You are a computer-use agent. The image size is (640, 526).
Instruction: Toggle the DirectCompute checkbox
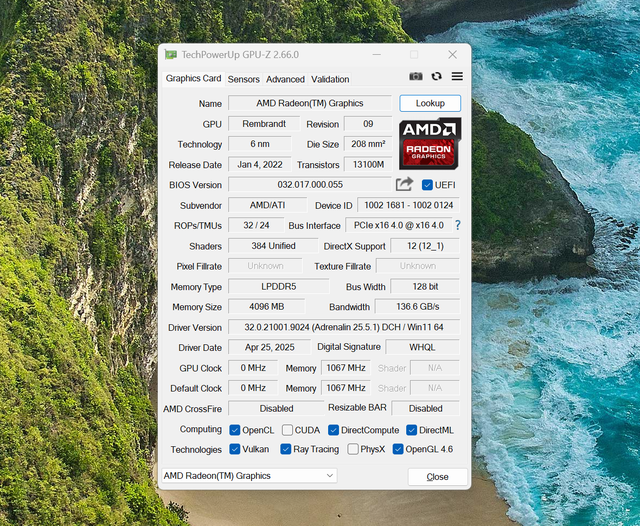333,430
